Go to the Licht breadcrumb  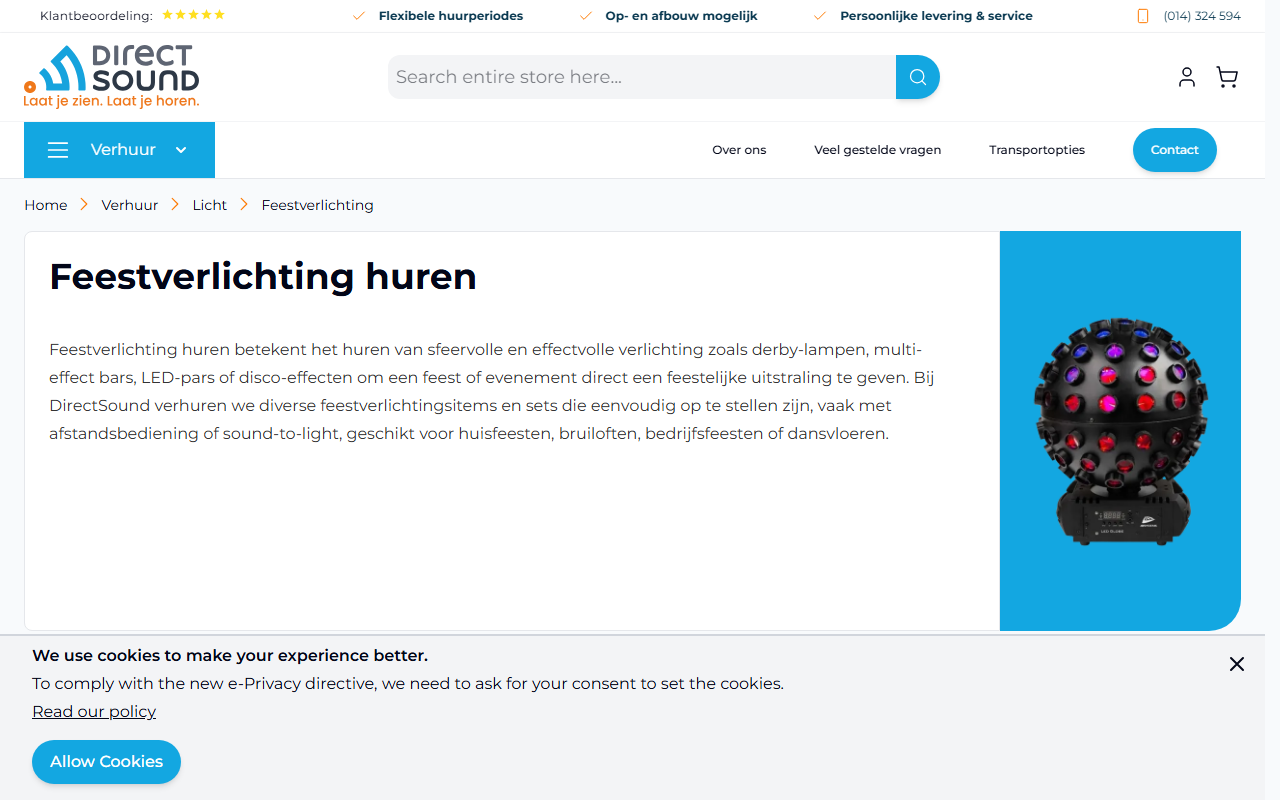coord(210,205)
